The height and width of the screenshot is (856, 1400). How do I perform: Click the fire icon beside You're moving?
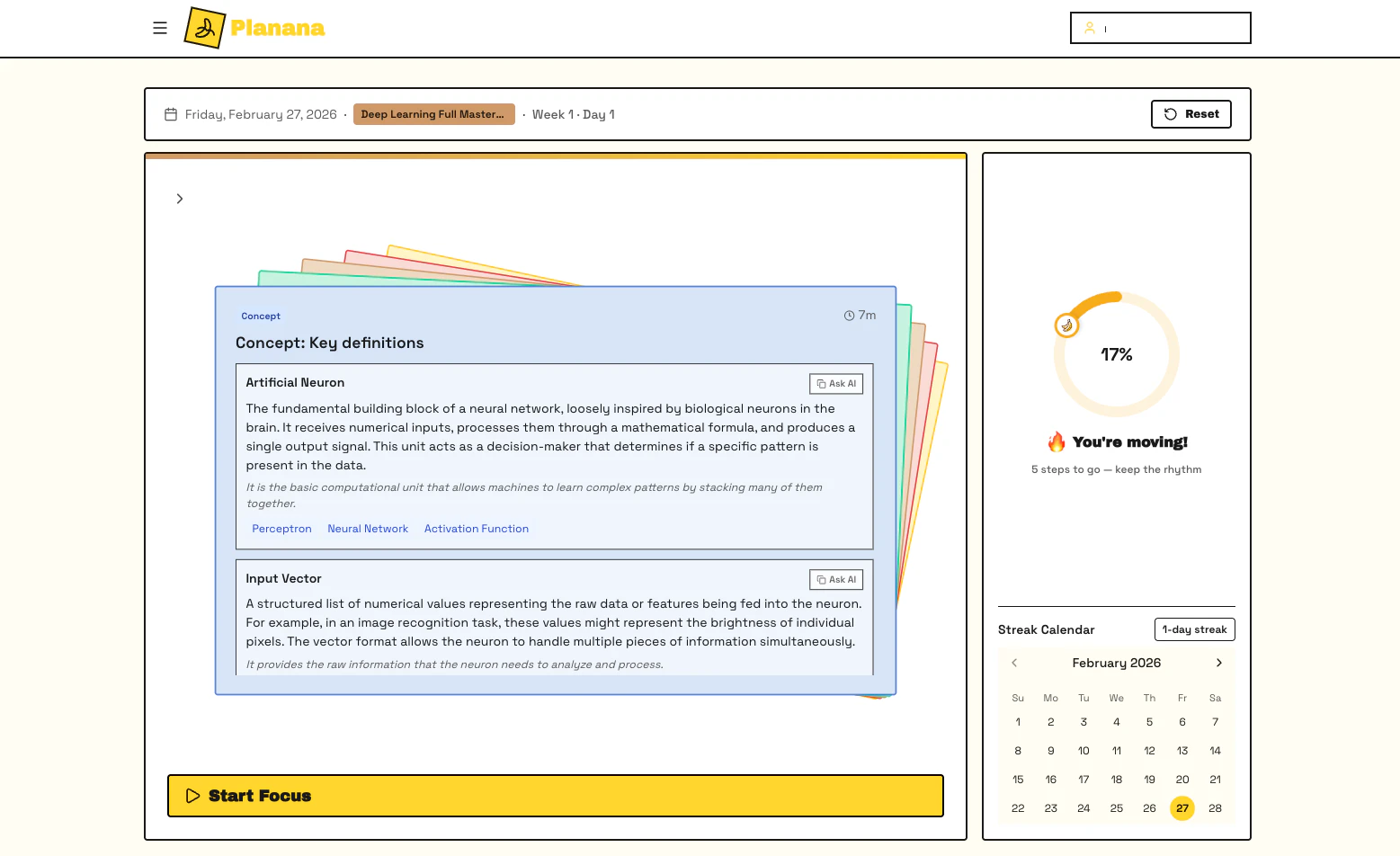point(1057,442)
